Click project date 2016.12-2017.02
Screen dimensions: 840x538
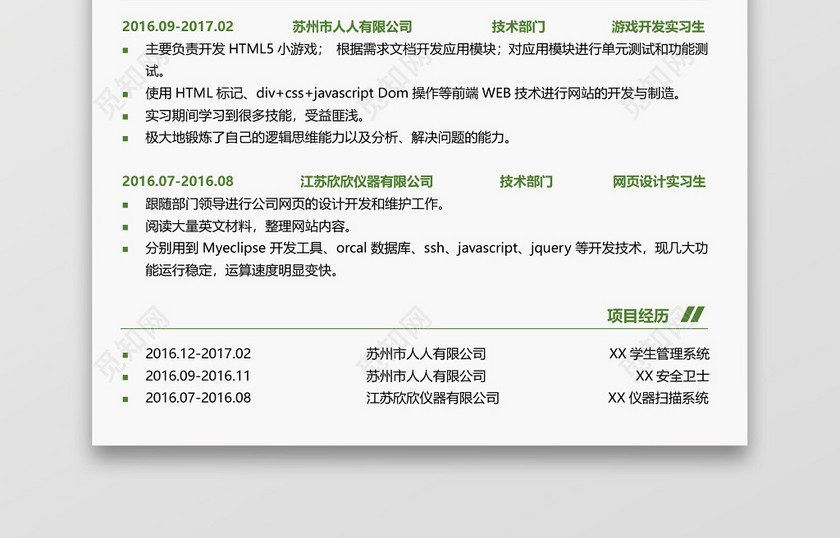pos(198,354)
